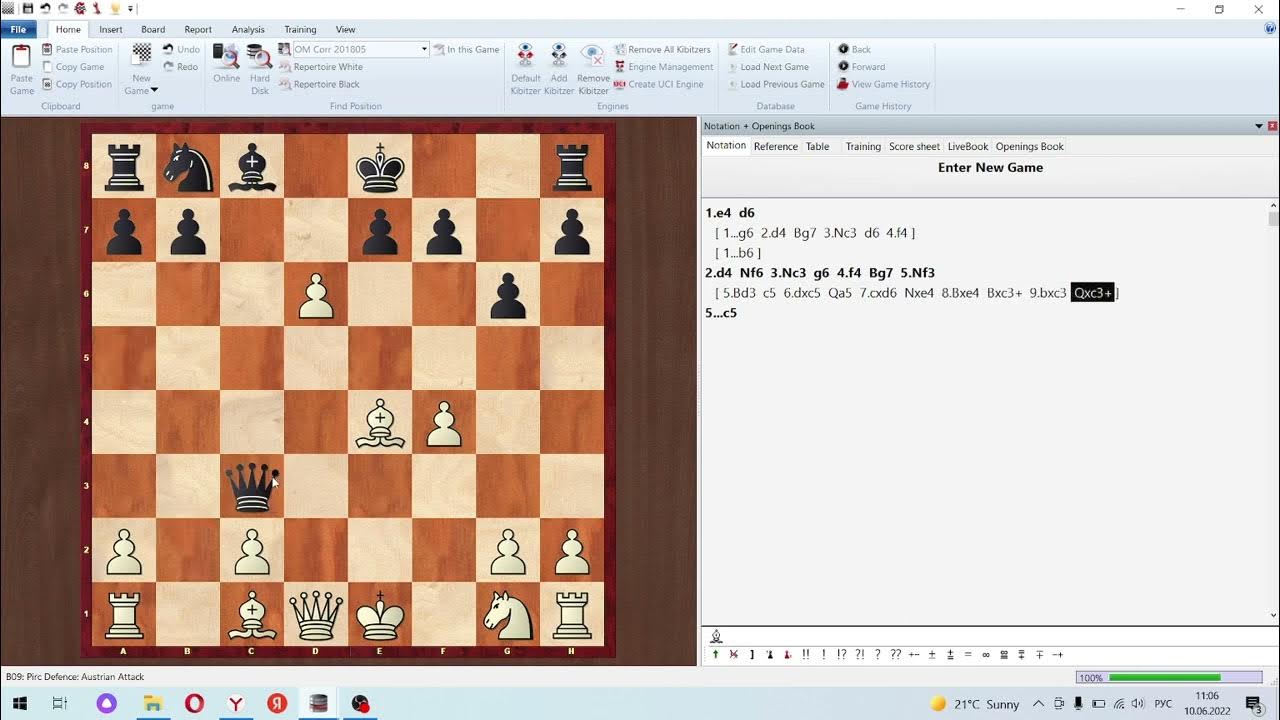Click Back in Game History group
This screenshot has height=720, width=1280.
854,49
